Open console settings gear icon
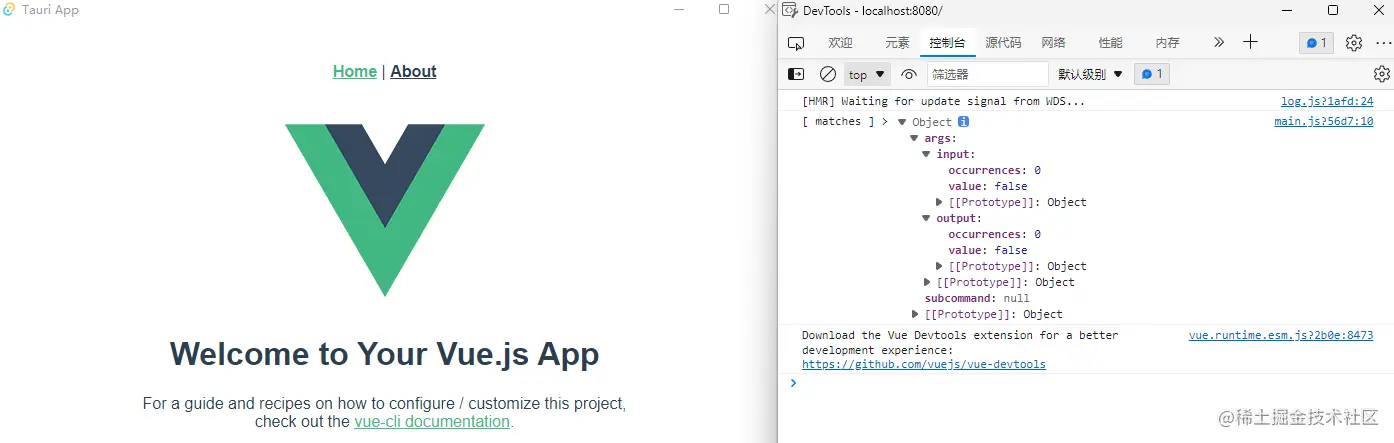This screenshot has width=1394, height=443. (1382, 74)
